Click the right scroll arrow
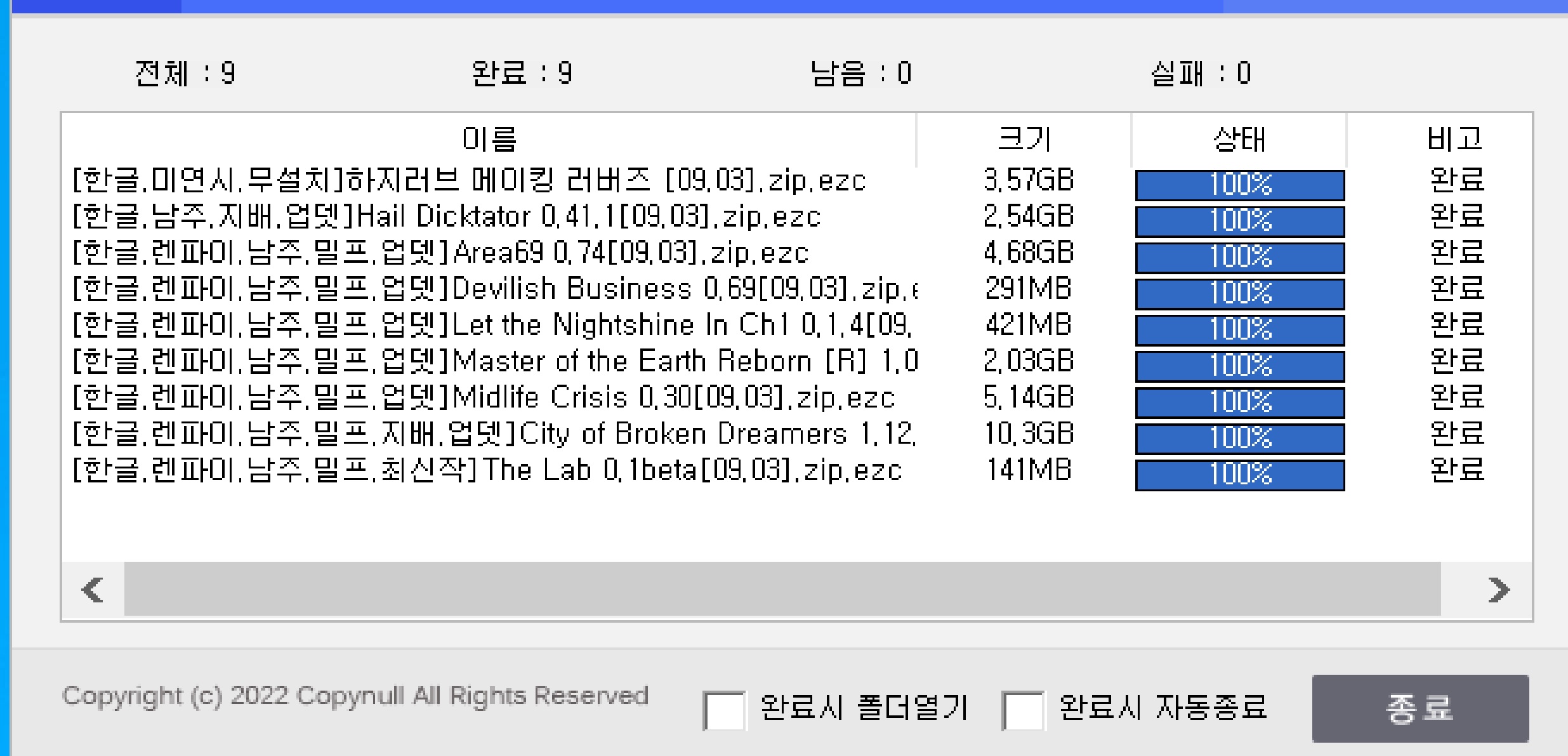This screenshot has height=756, width=1568. [1498, 590]
